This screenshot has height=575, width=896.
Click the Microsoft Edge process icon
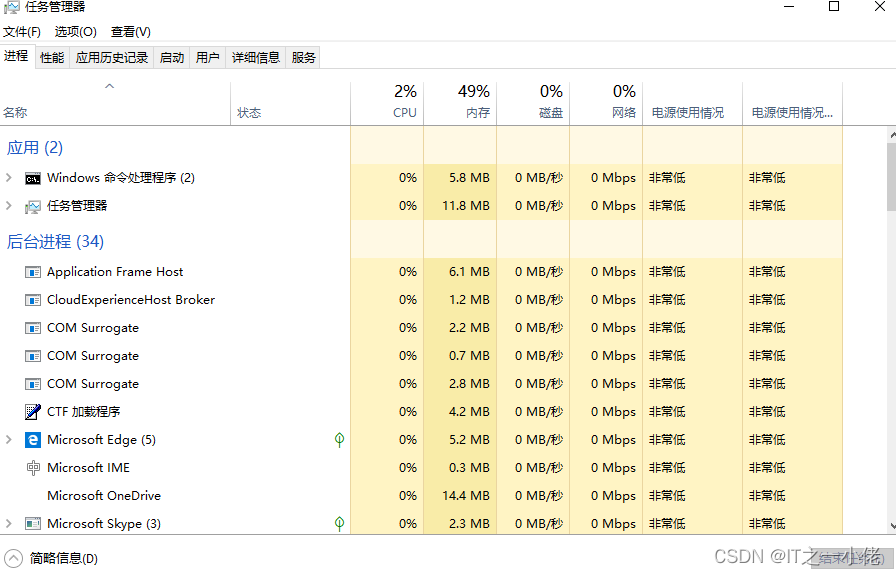point(33,440)
